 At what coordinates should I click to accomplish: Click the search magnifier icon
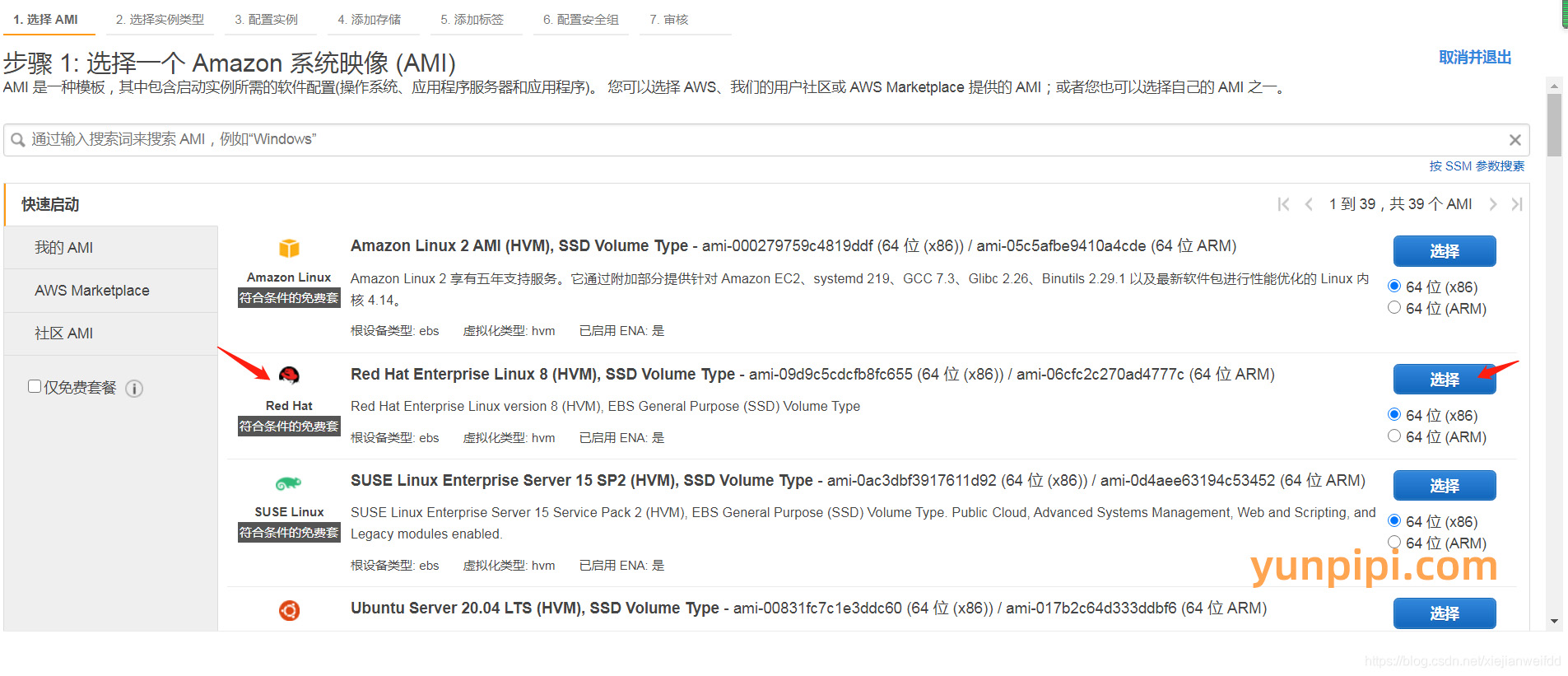pos(17,140)
